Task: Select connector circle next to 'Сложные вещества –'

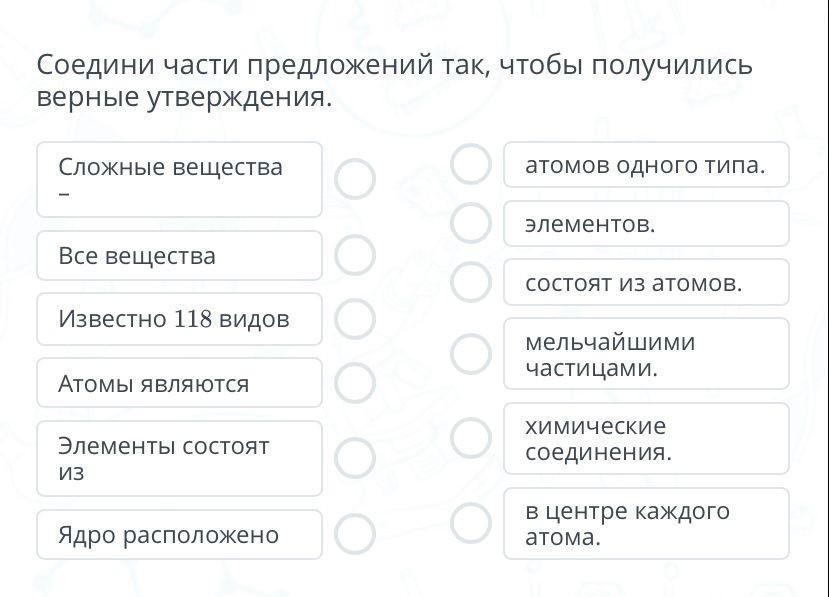Action: (355, 179)
